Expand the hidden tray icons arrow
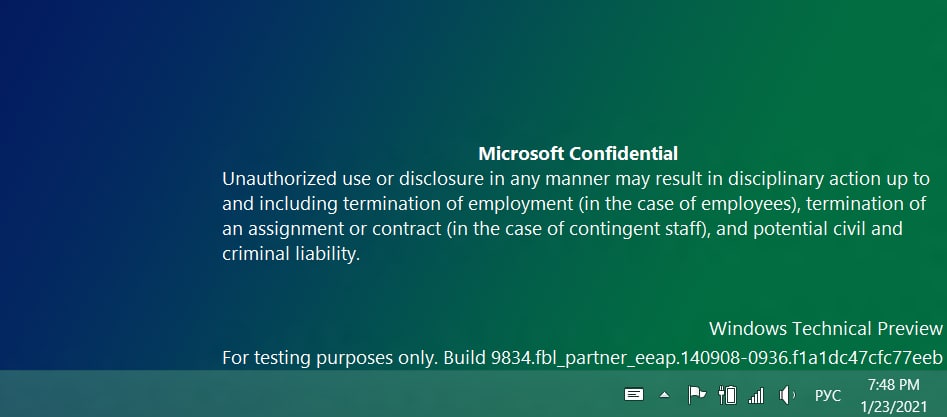947x417 pixels. (664, 395)
